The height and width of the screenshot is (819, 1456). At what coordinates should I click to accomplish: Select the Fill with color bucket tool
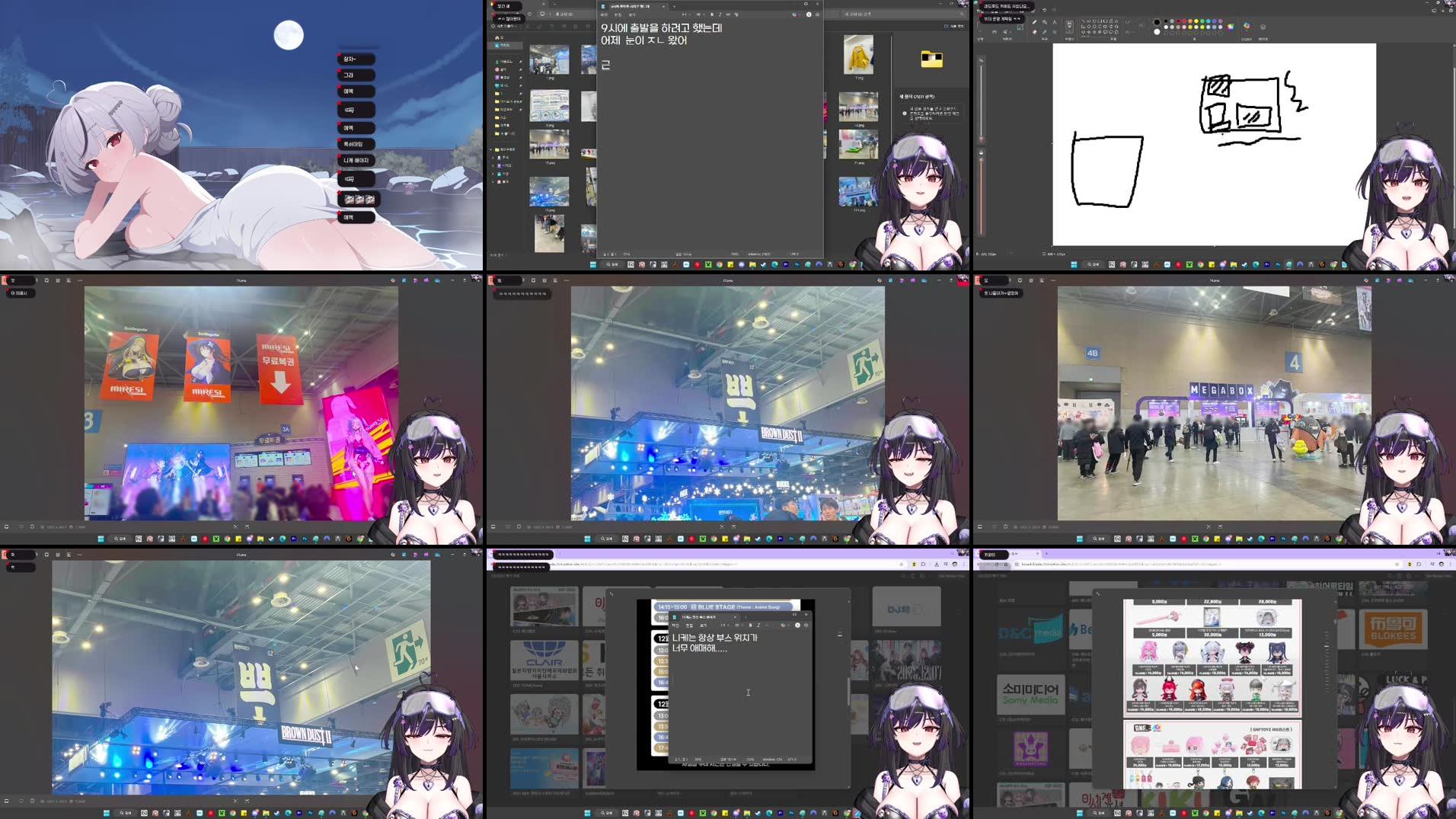point(1045,21)
